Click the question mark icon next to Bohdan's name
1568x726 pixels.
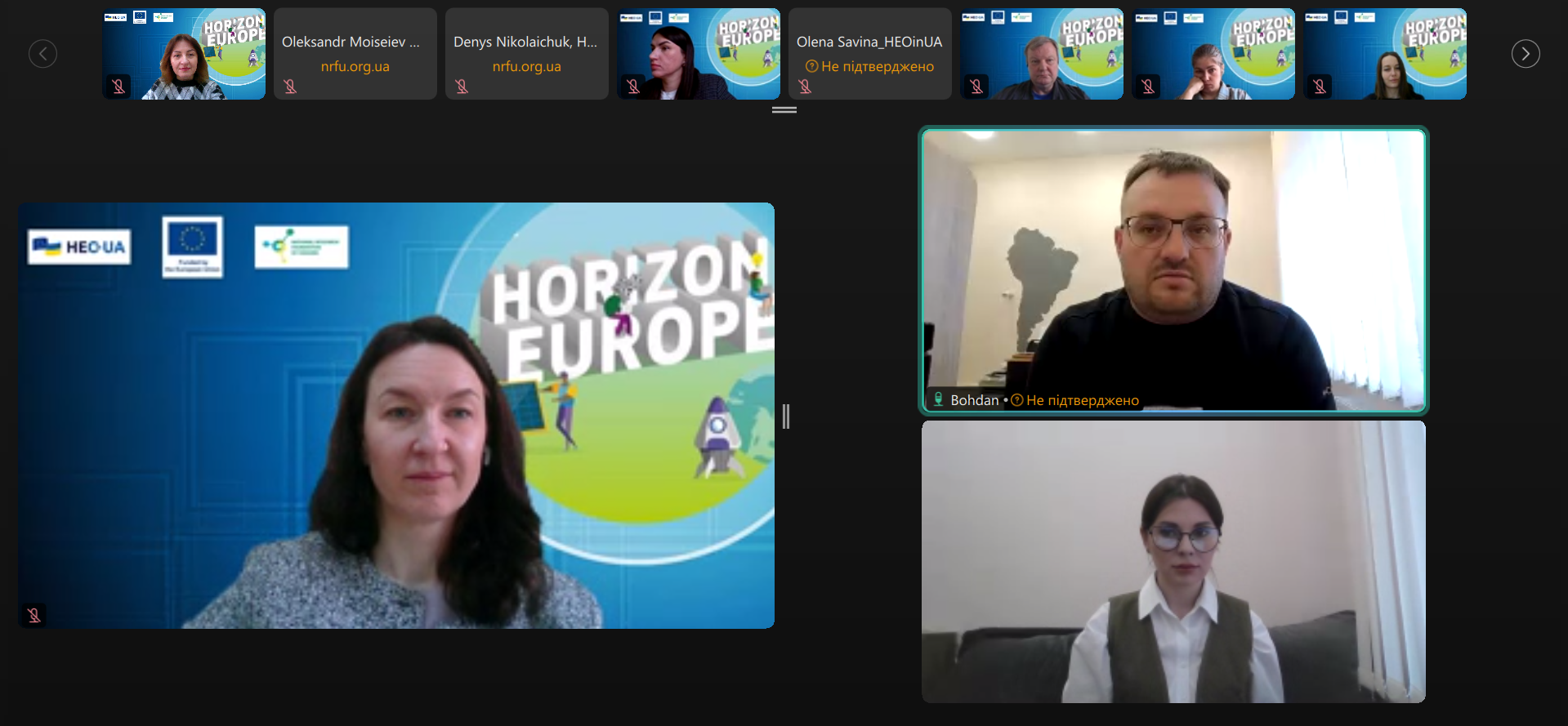click(x=1017, y=400)
